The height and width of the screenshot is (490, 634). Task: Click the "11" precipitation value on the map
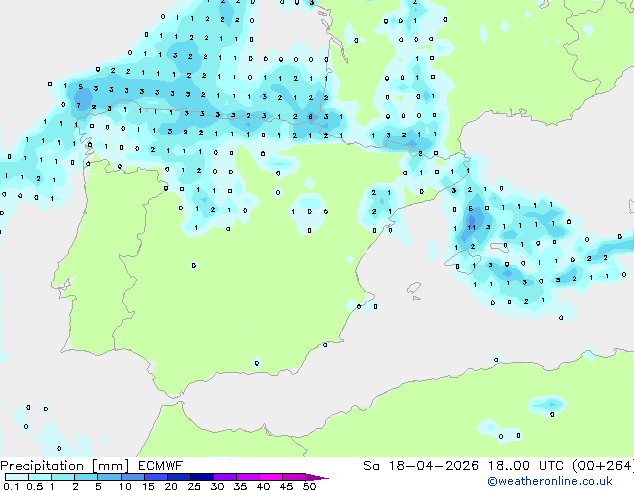pos(471,228)
